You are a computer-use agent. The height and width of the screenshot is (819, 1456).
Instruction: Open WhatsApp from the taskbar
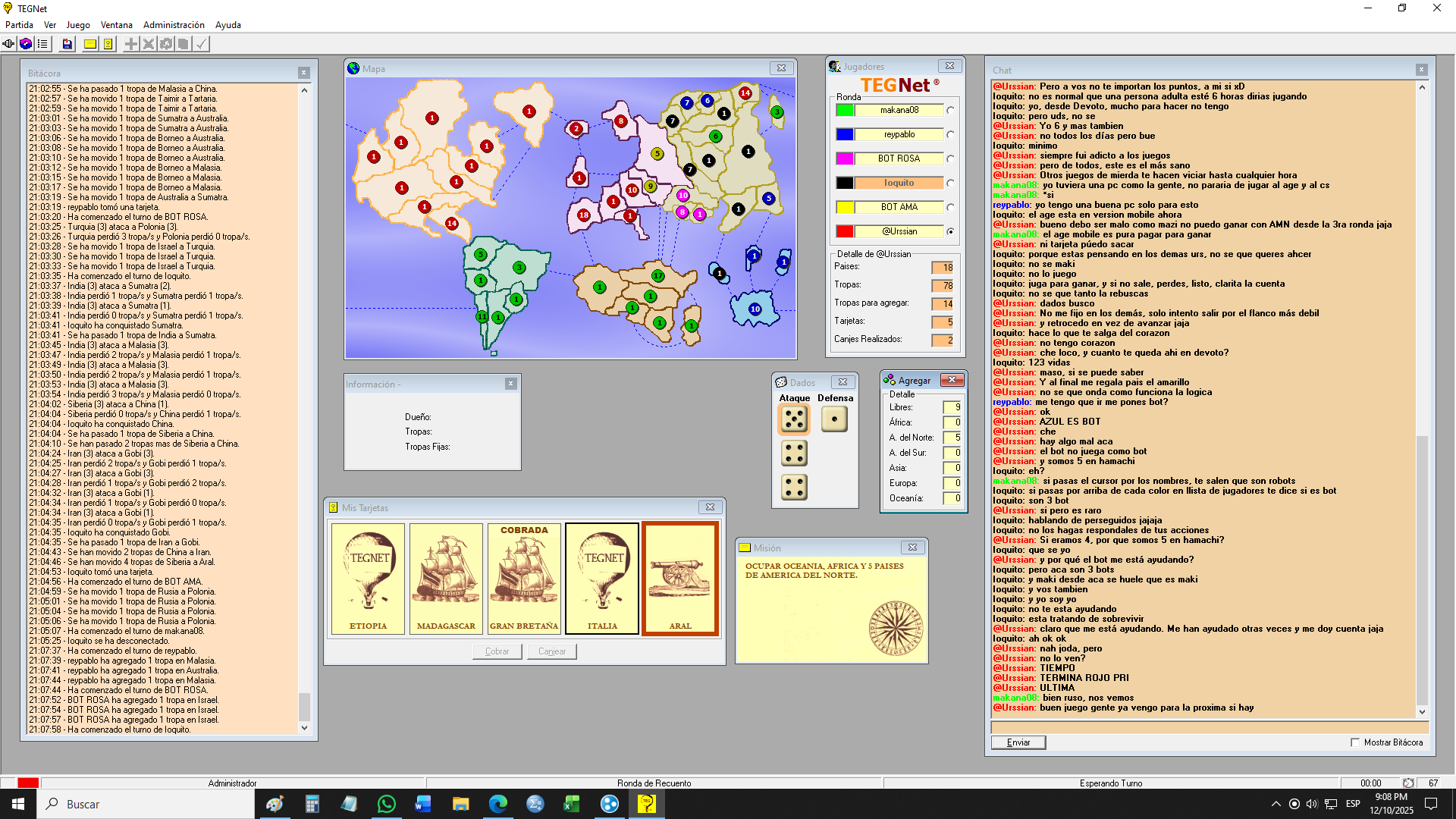(x=386, y=804)
